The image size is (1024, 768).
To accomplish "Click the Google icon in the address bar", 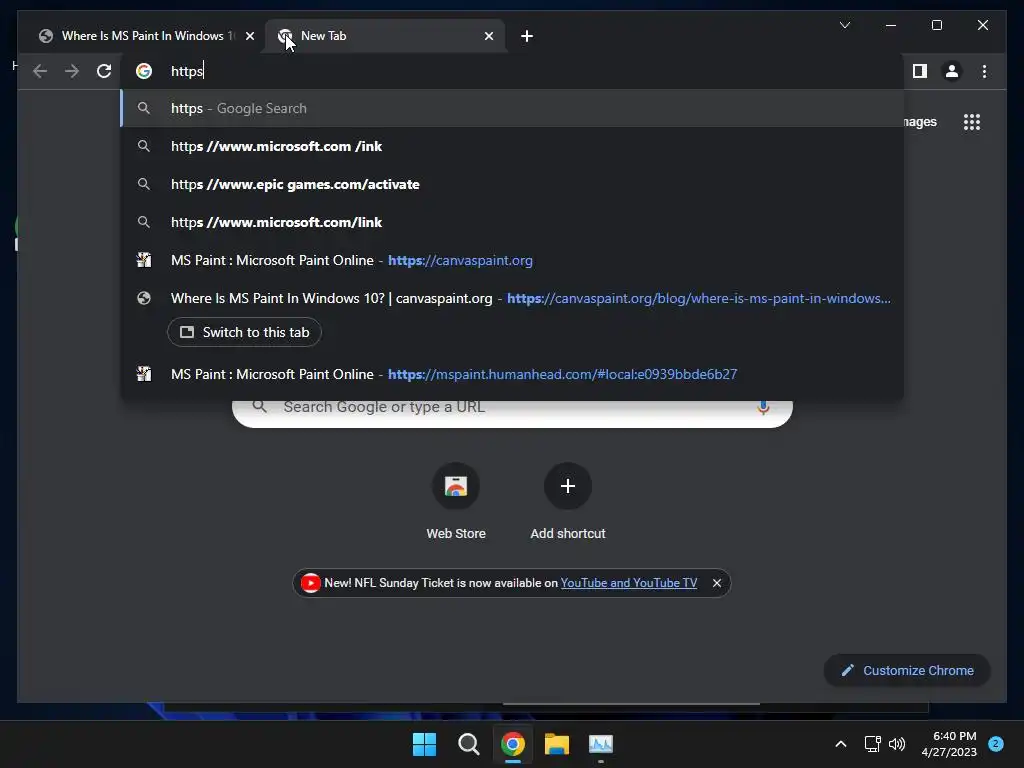I will (x=144, y=71).
